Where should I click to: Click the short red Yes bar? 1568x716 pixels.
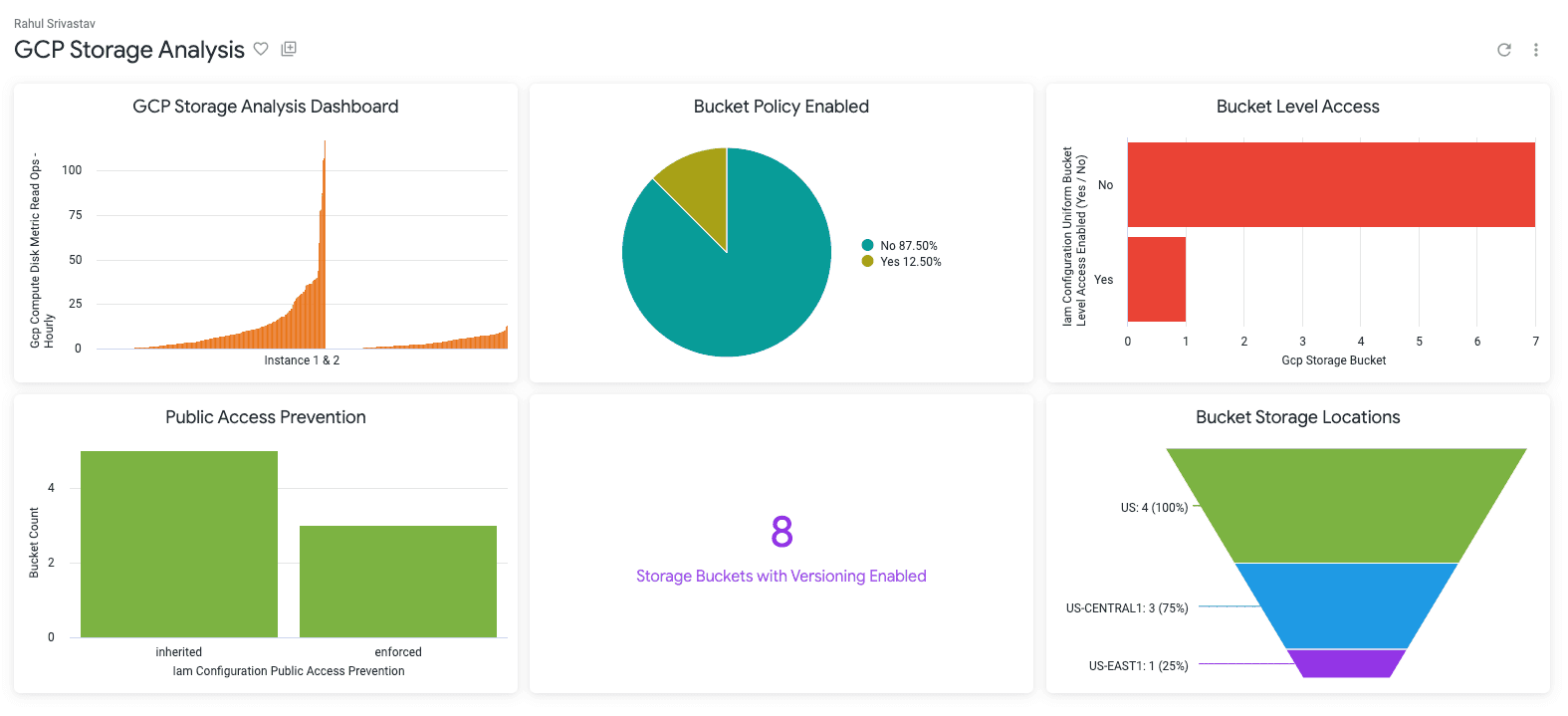point(1157,279)
